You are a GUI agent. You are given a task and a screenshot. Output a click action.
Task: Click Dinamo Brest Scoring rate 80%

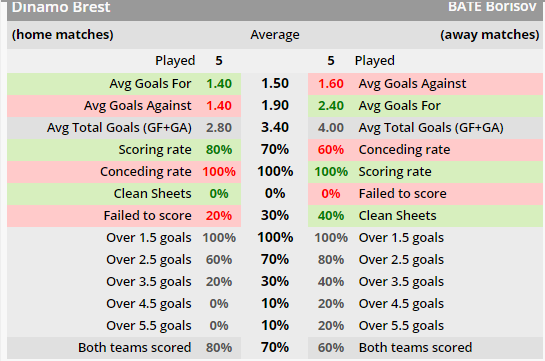click(x=219, y=150)
